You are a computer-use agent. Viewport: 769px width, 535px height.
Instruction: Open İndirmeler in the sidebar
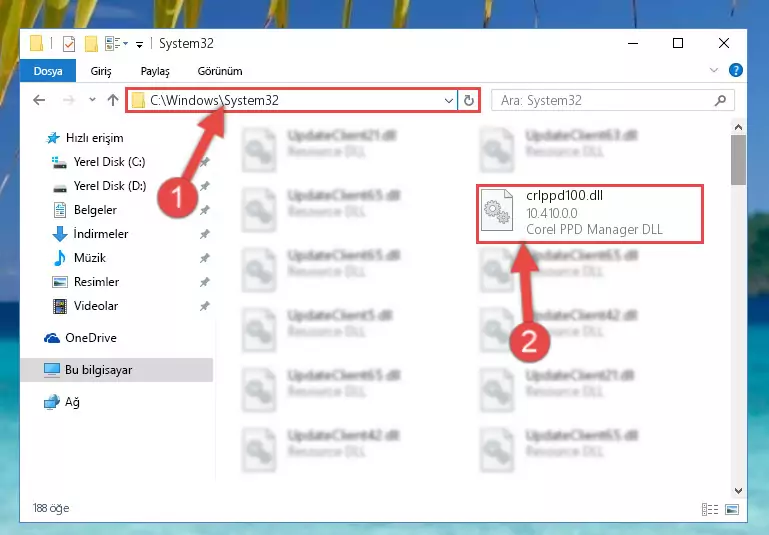coord(101,234)
